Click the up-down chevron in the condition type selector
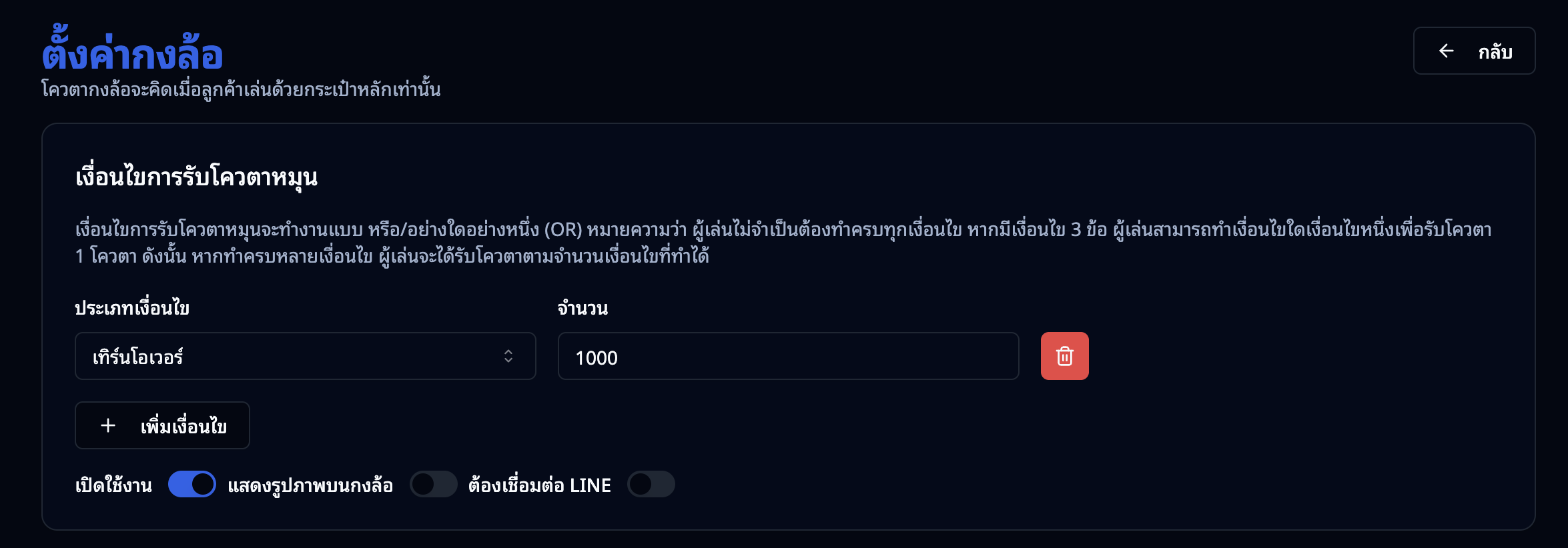1568x548 pixels. 510,356
